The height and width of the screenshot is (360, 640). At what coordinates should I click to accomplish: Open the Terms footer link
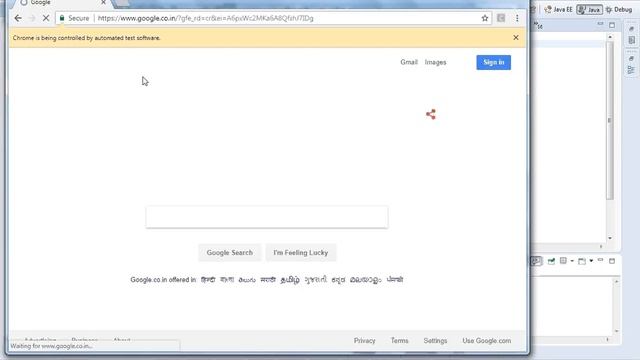tap(399, 340)
